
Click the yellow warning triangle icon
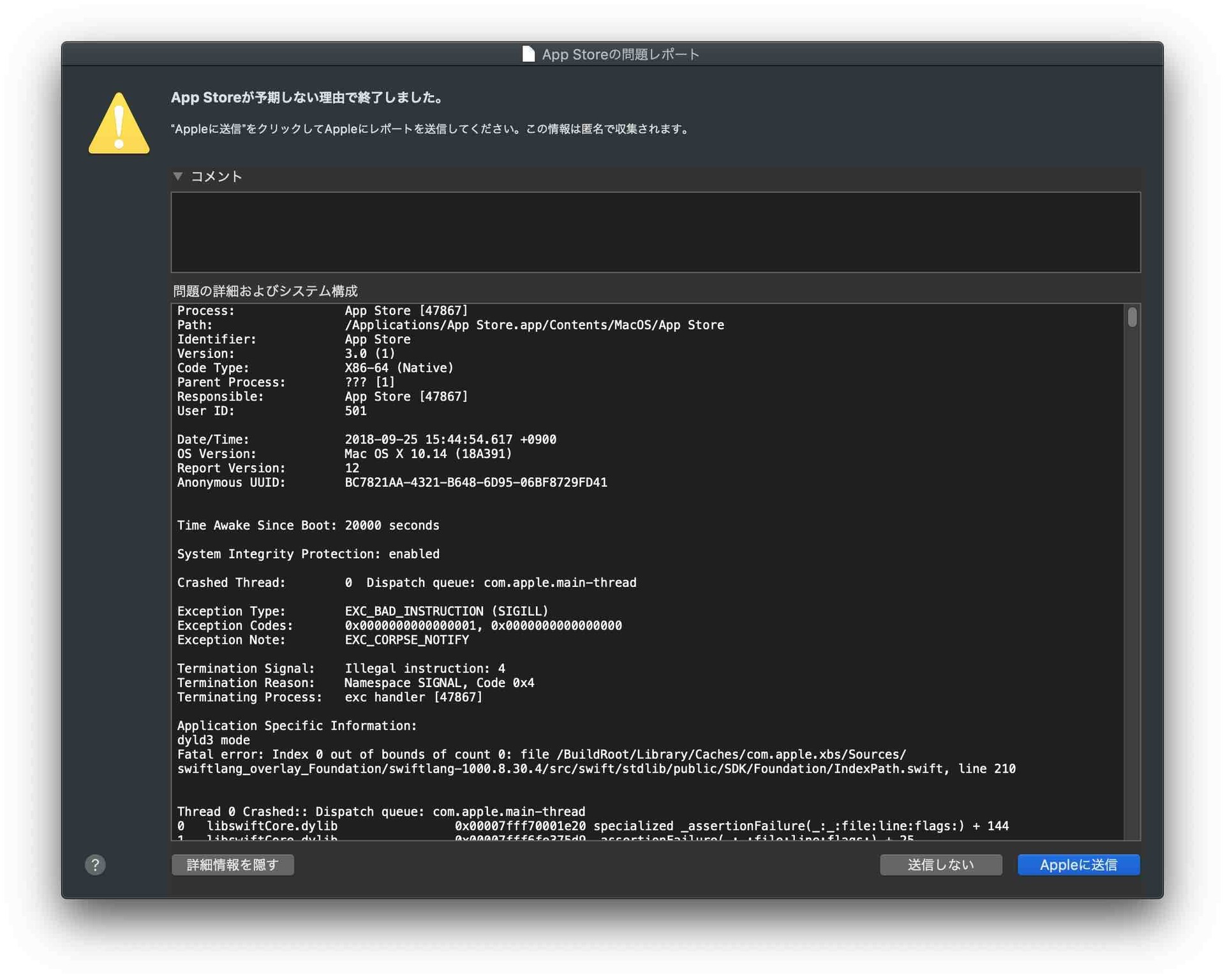119,123
